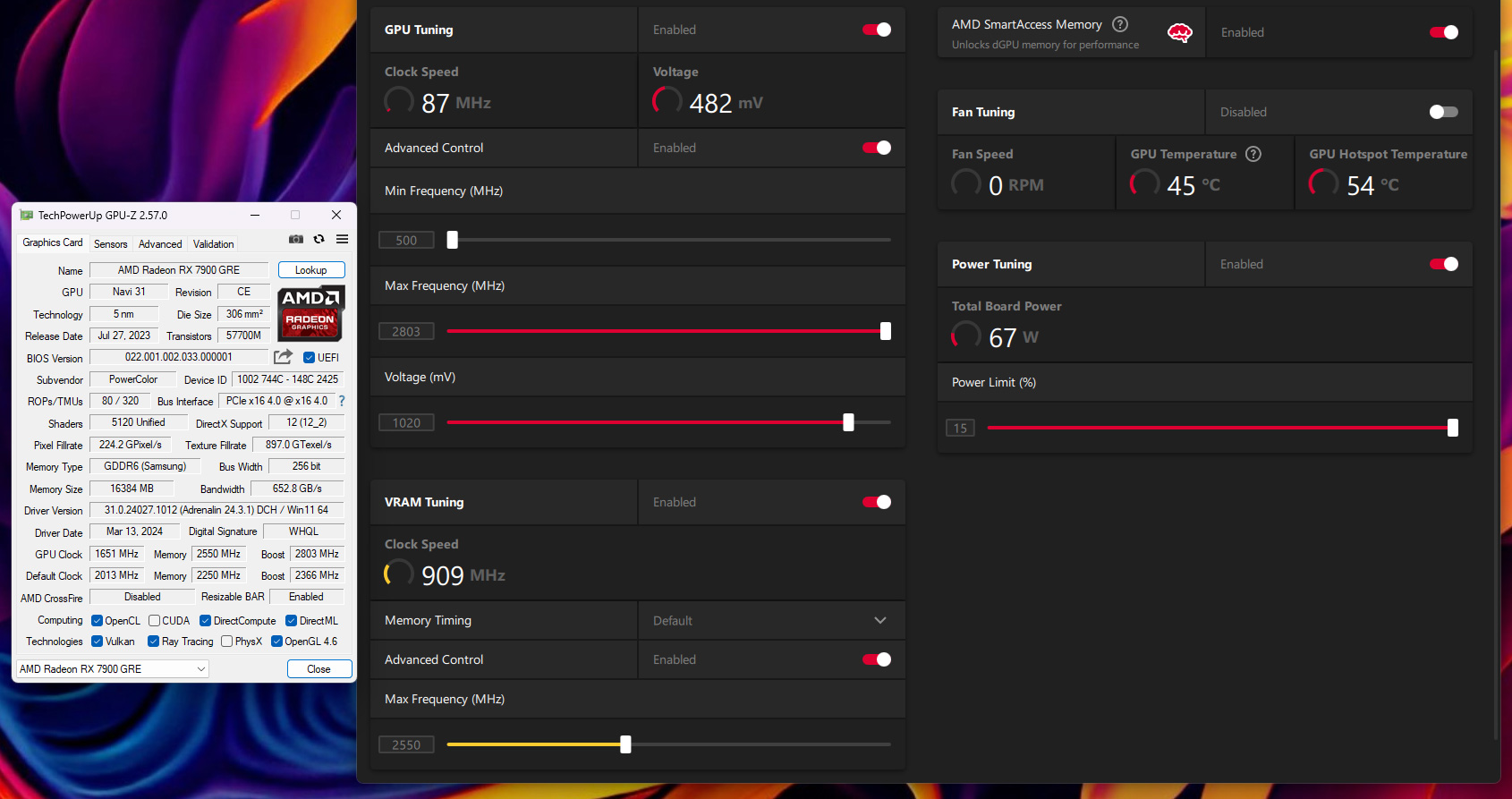The width and height of the screenshot is (1512, 799).
Task: Click the GPU Clock value 1651 MHz
Action: pyautogui.click(x=117, y=554)
